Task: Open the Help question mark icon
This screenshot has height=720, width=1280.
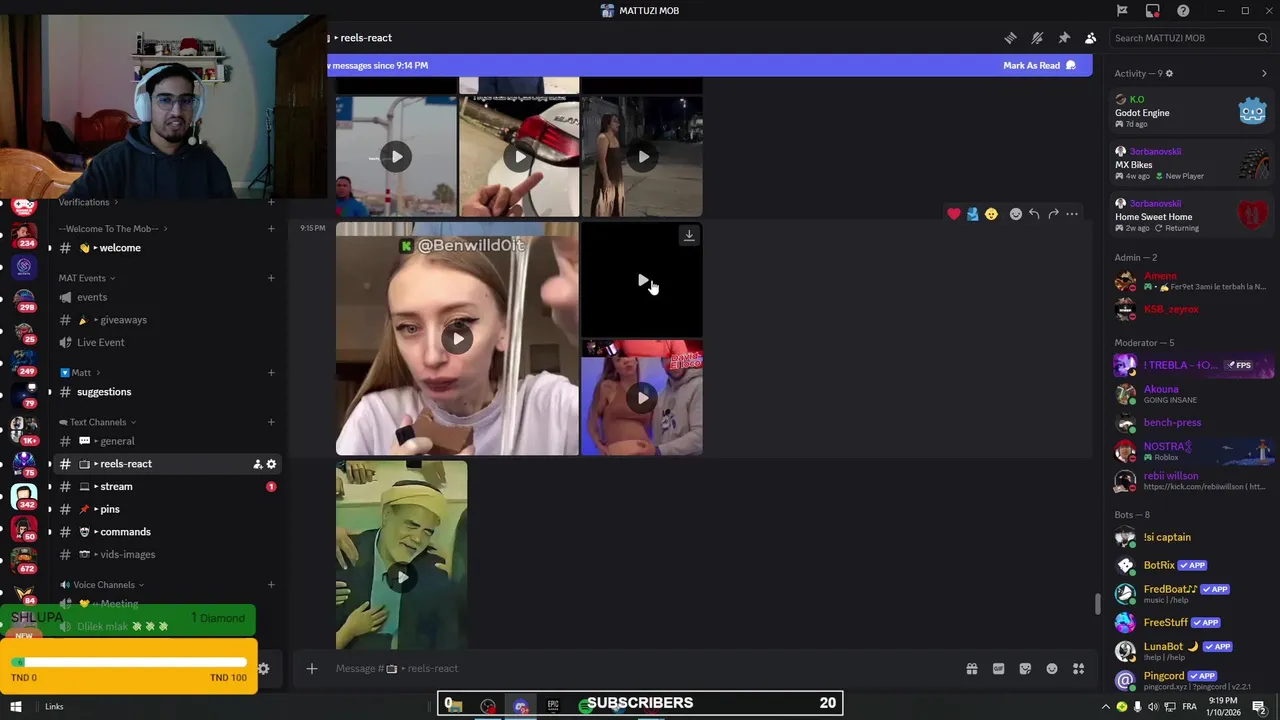Action: coord(1183,11)
